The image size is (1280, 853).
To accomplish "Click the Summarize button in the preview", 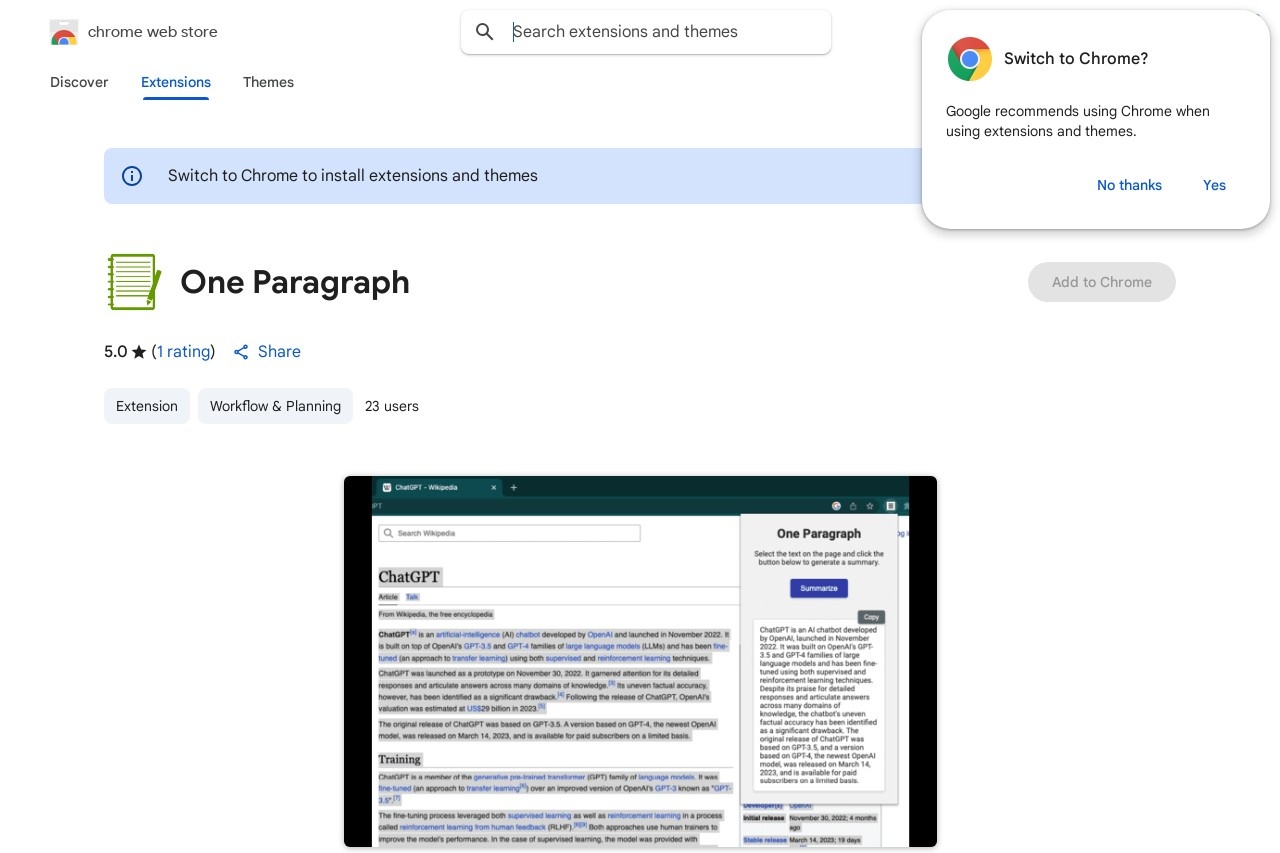I will tap(819, 588).
